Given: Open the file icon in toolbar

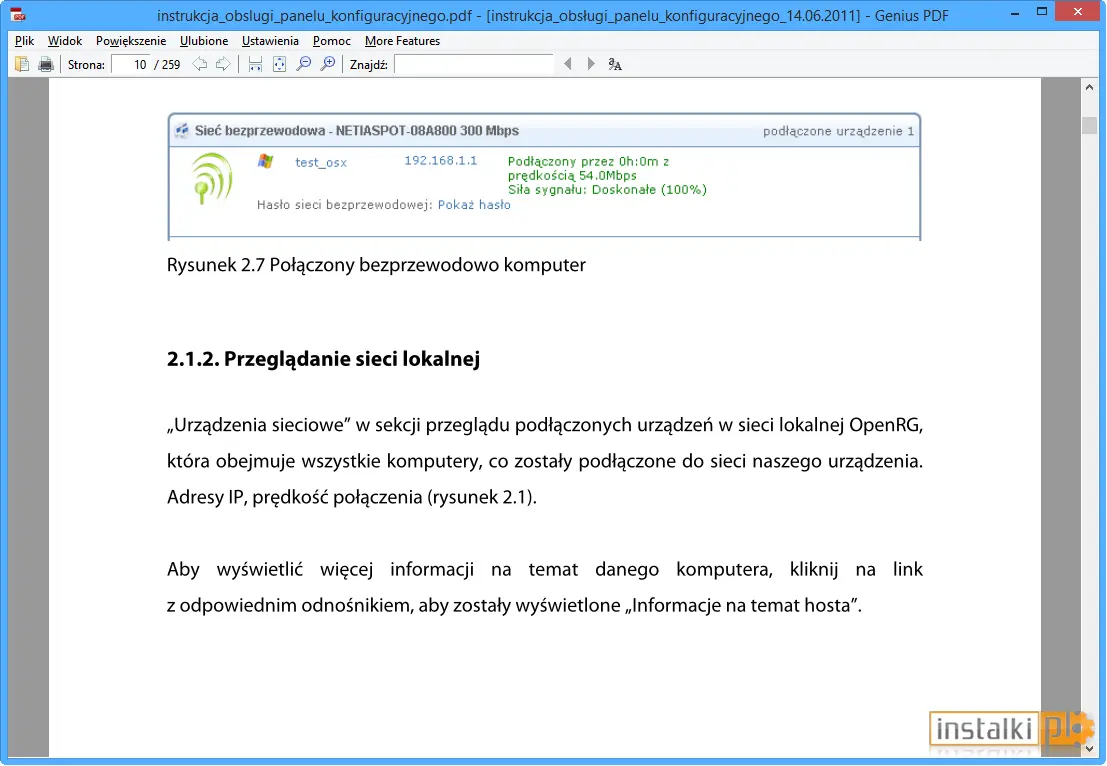Looking at the screenshot, I should (x=22, y=64).
